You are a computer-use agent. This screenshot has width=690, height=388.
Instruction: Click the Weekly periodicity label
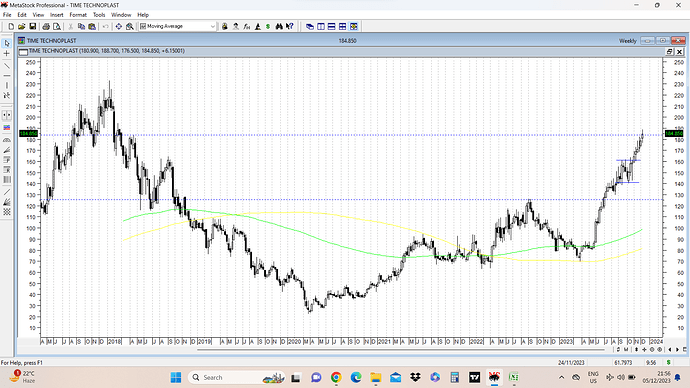coord(628,41)
